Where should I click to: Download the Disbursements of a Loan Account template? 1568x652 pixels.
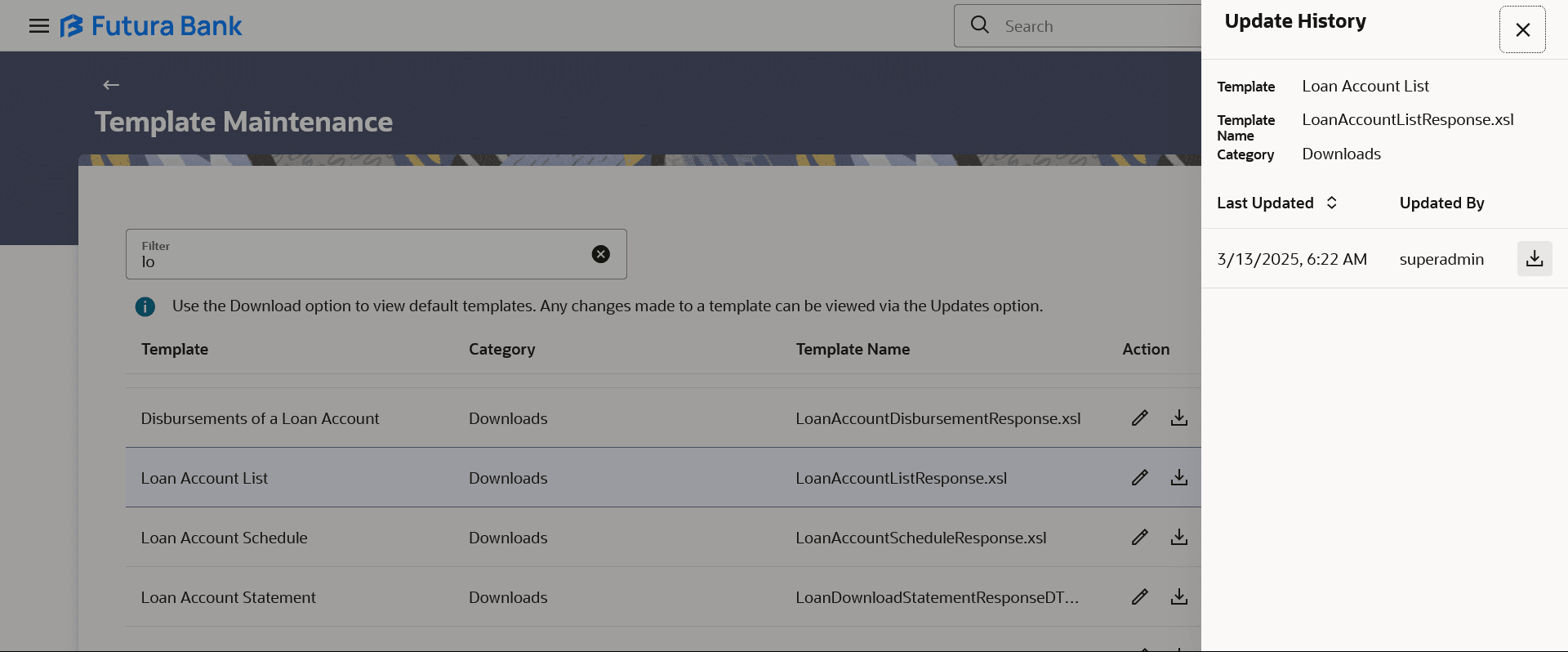(x=1179, y=418)
